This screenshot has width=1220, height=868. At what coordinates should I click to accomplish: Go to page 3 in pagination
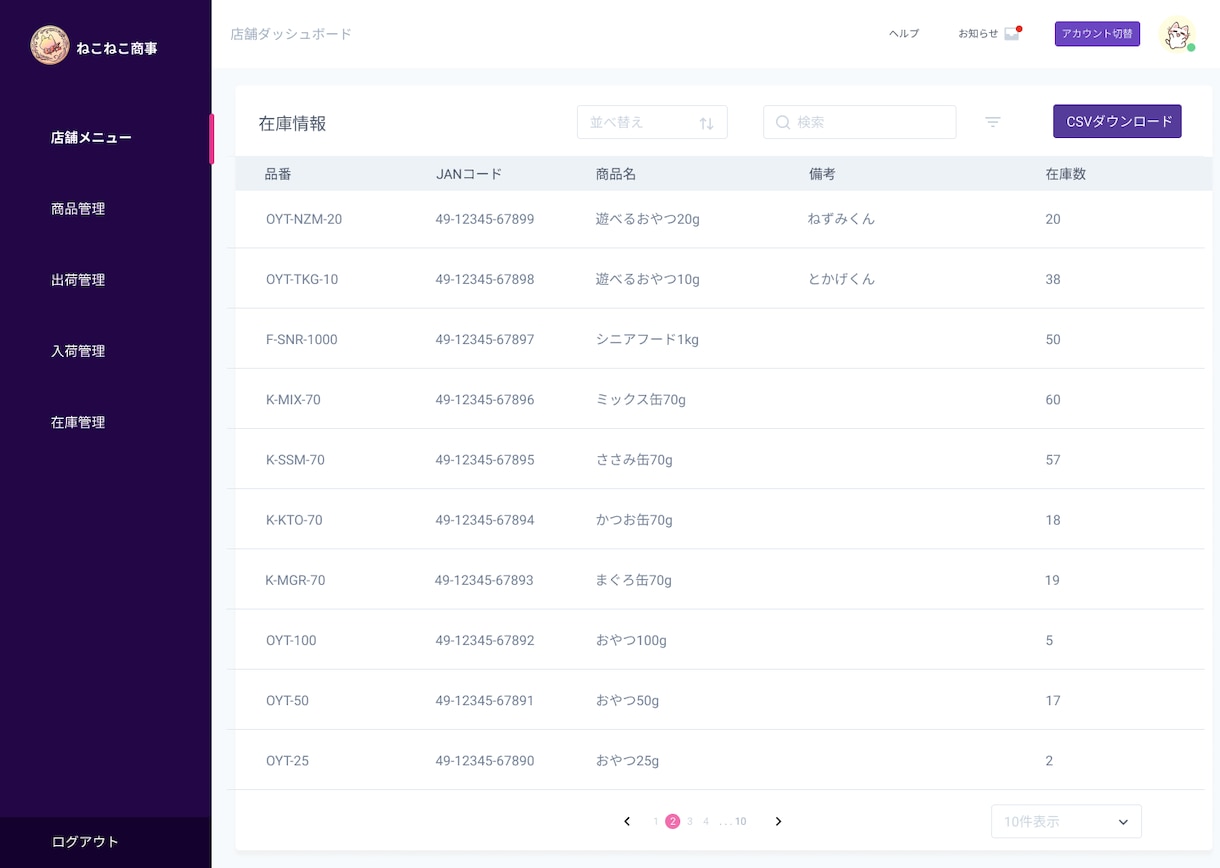tap(690, 822)
